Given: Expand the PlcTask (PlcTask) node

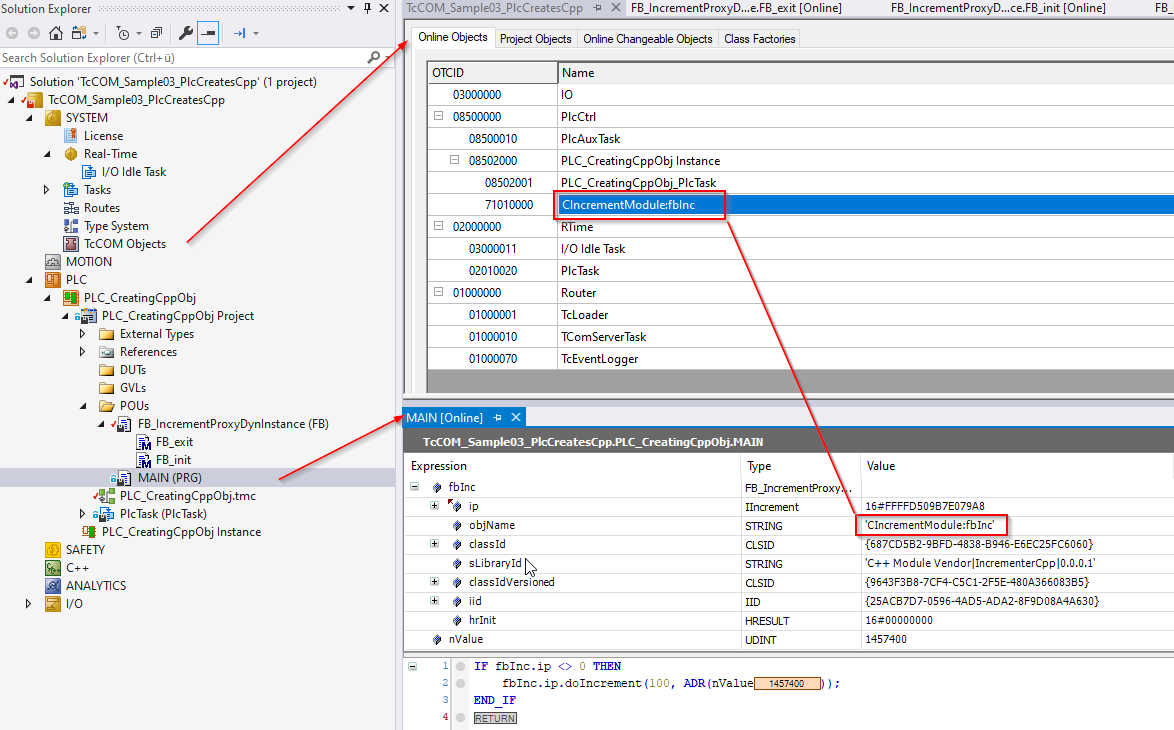Looking at the screenshot, I should pyautogui.click(x=83, y=513).
